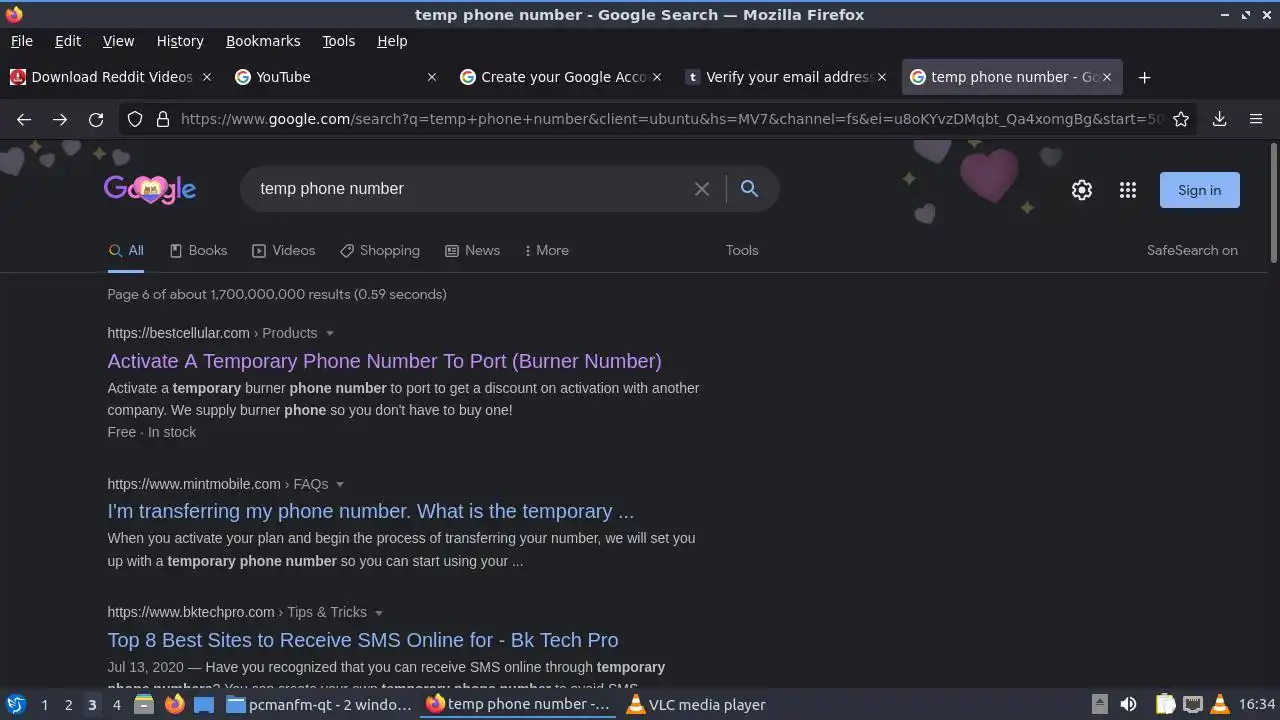Open Google quick settings gear
Image resolution: width=1280 pixels, height=720 pixels.
coord(1081,190)
